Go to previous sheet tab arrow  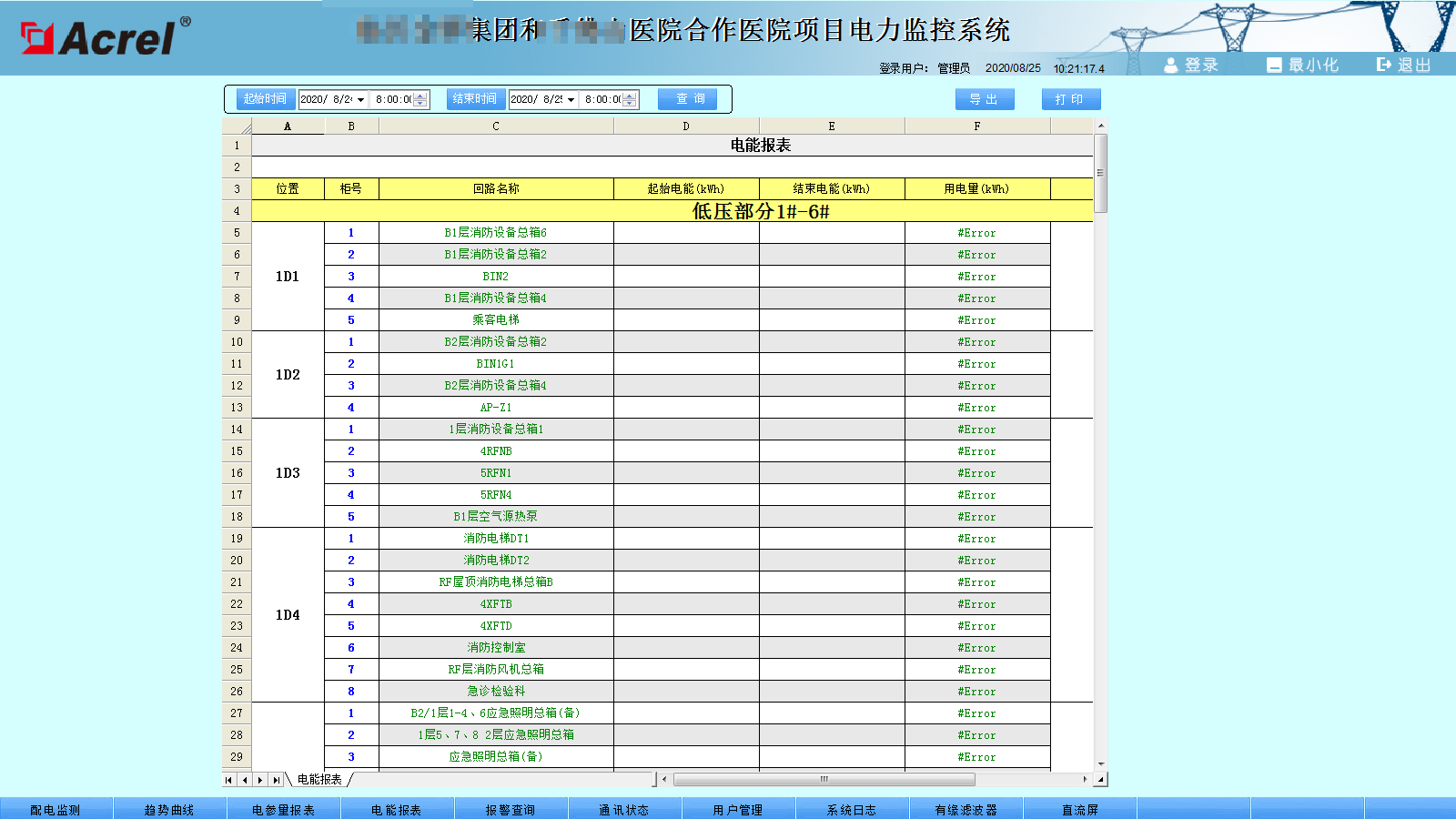tap(244, 780)
